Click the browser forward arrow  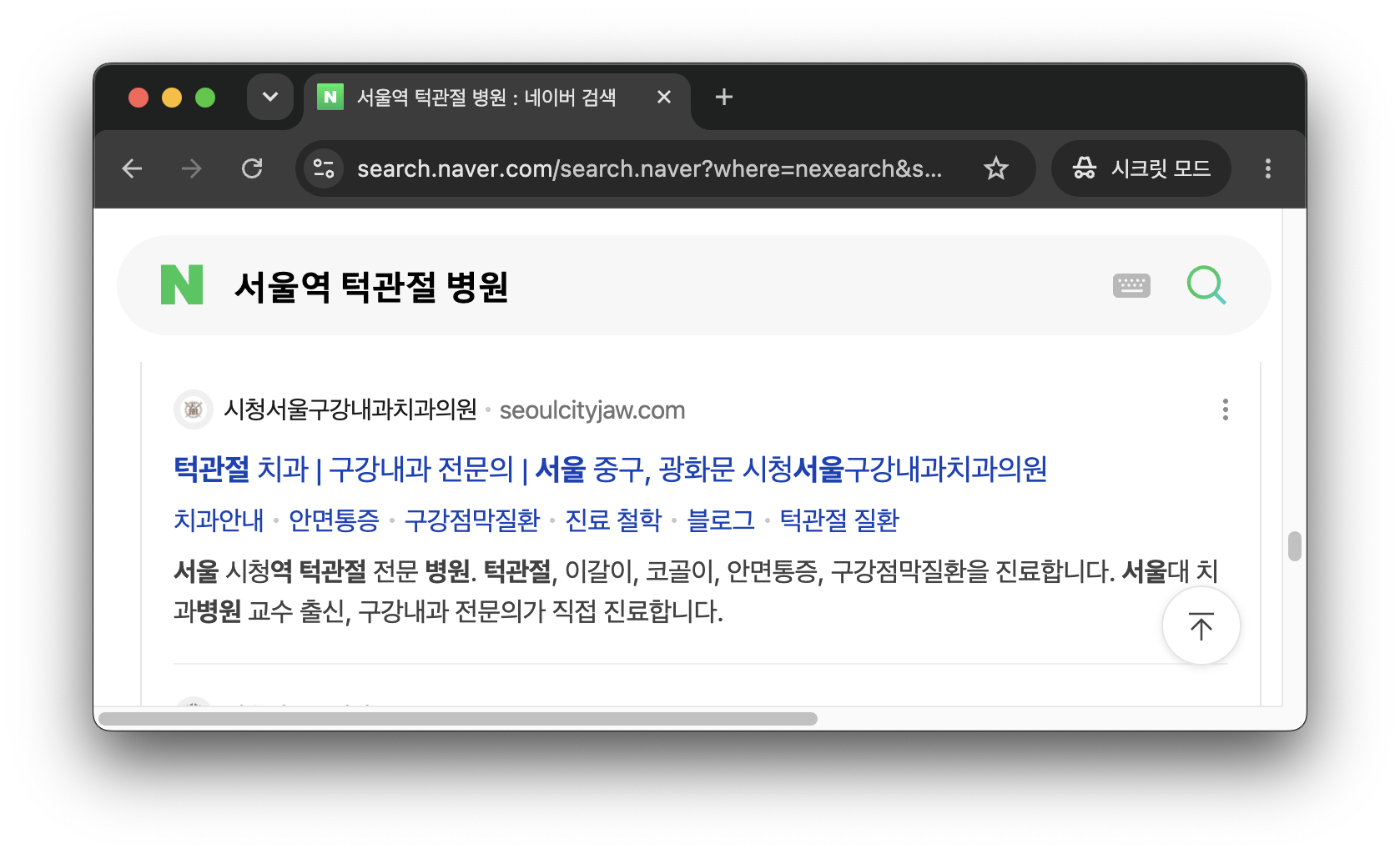[x=192, y=169]
